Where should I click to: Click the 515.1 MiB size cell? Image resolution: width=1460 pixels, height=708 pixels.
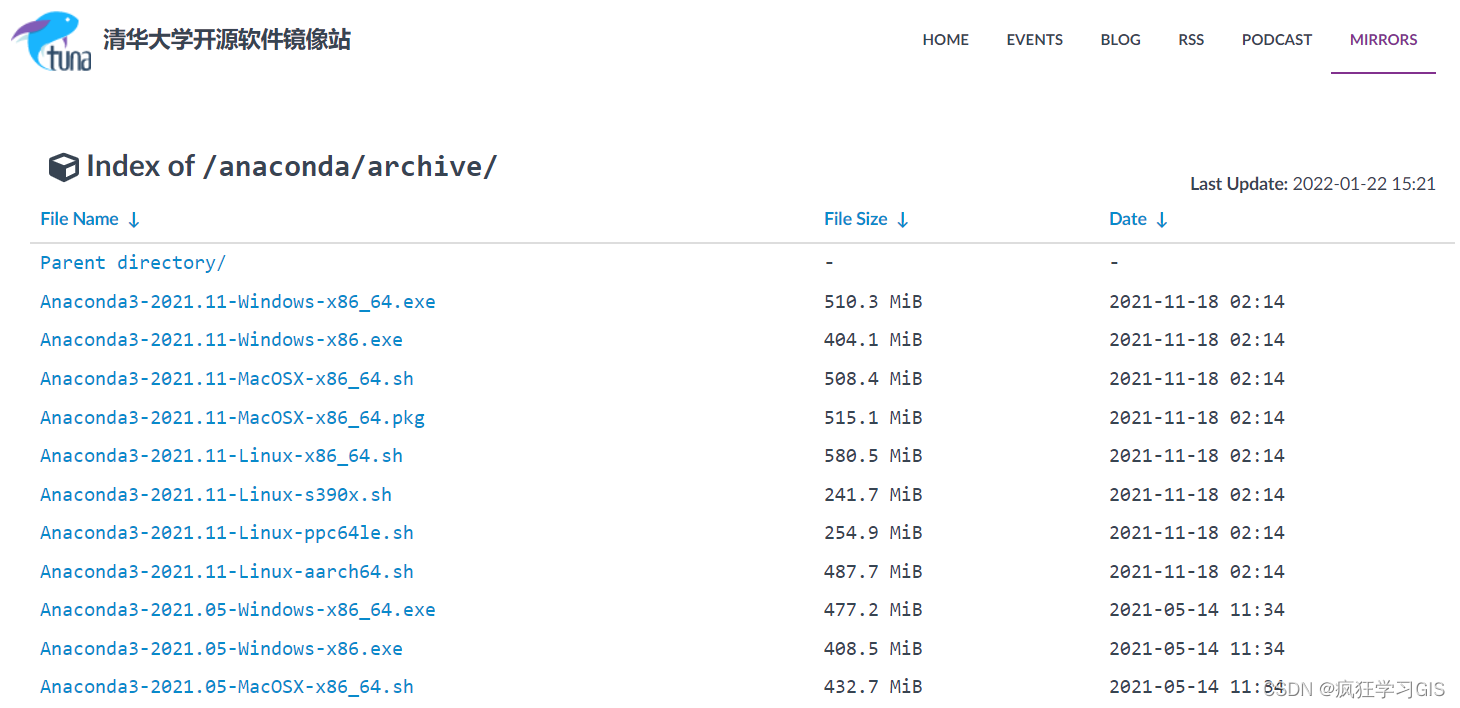coord(873,417)
